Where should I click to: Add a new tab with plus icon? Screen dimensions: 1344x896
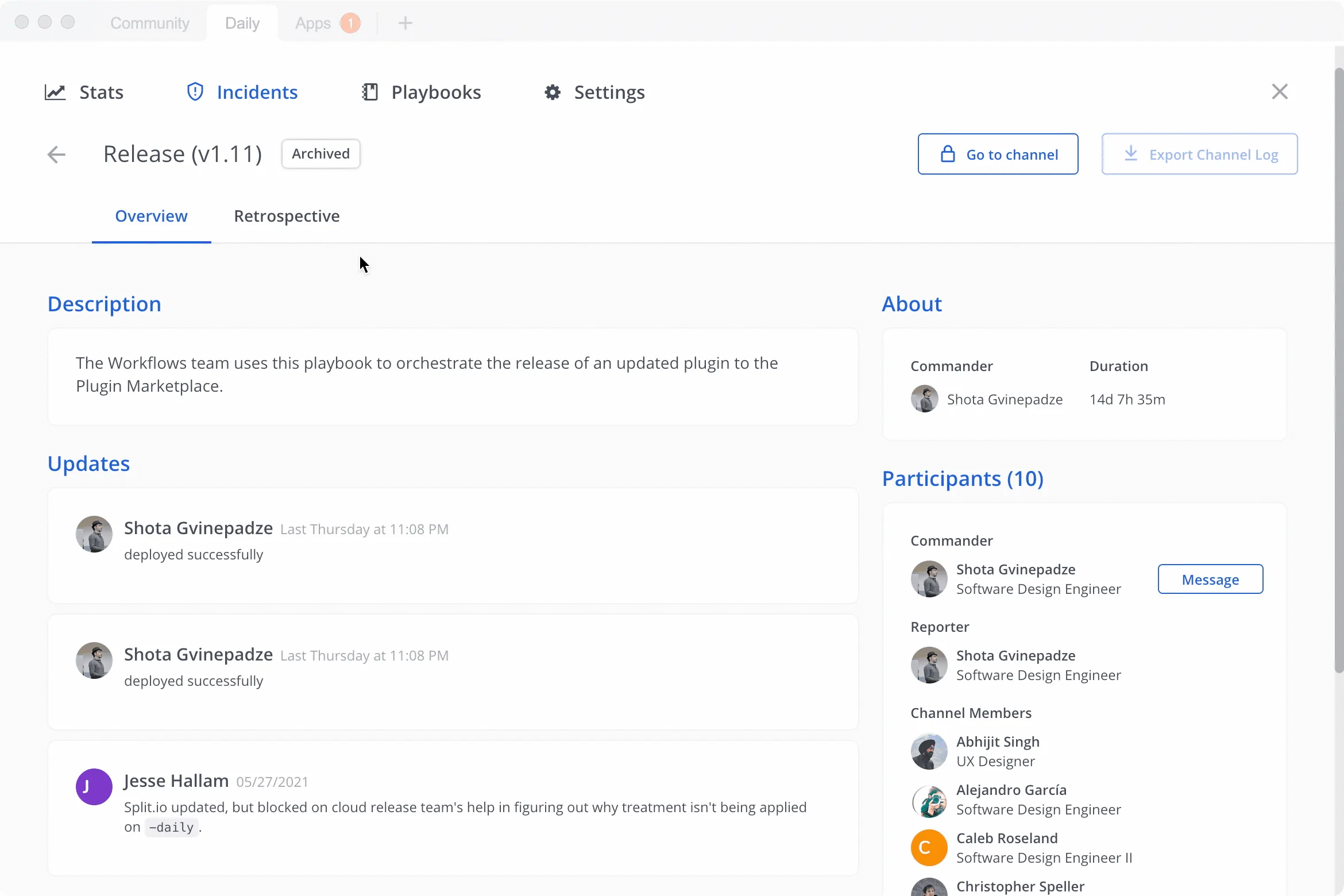click(x=405, y=23)
